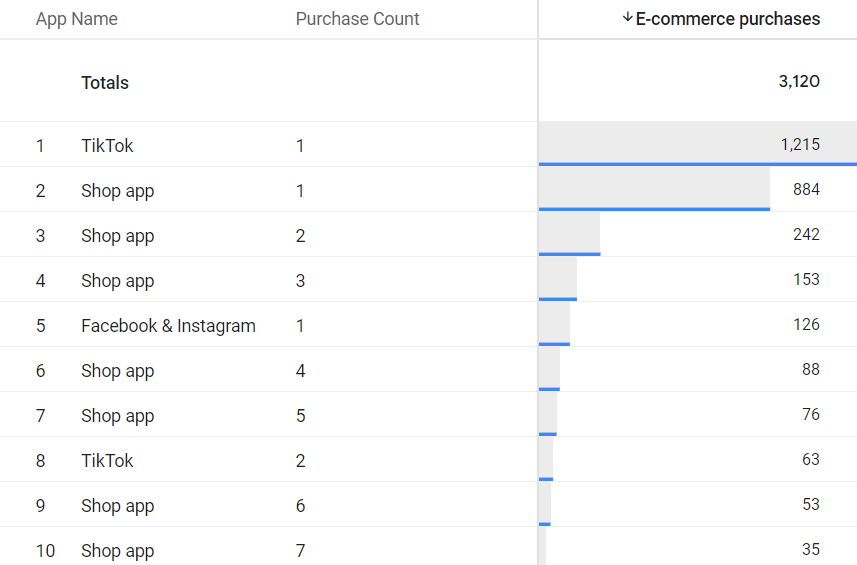Viewport: 857px width, 565px height.
Task: Select Shop app in row 4
Action: pos(118,280)
